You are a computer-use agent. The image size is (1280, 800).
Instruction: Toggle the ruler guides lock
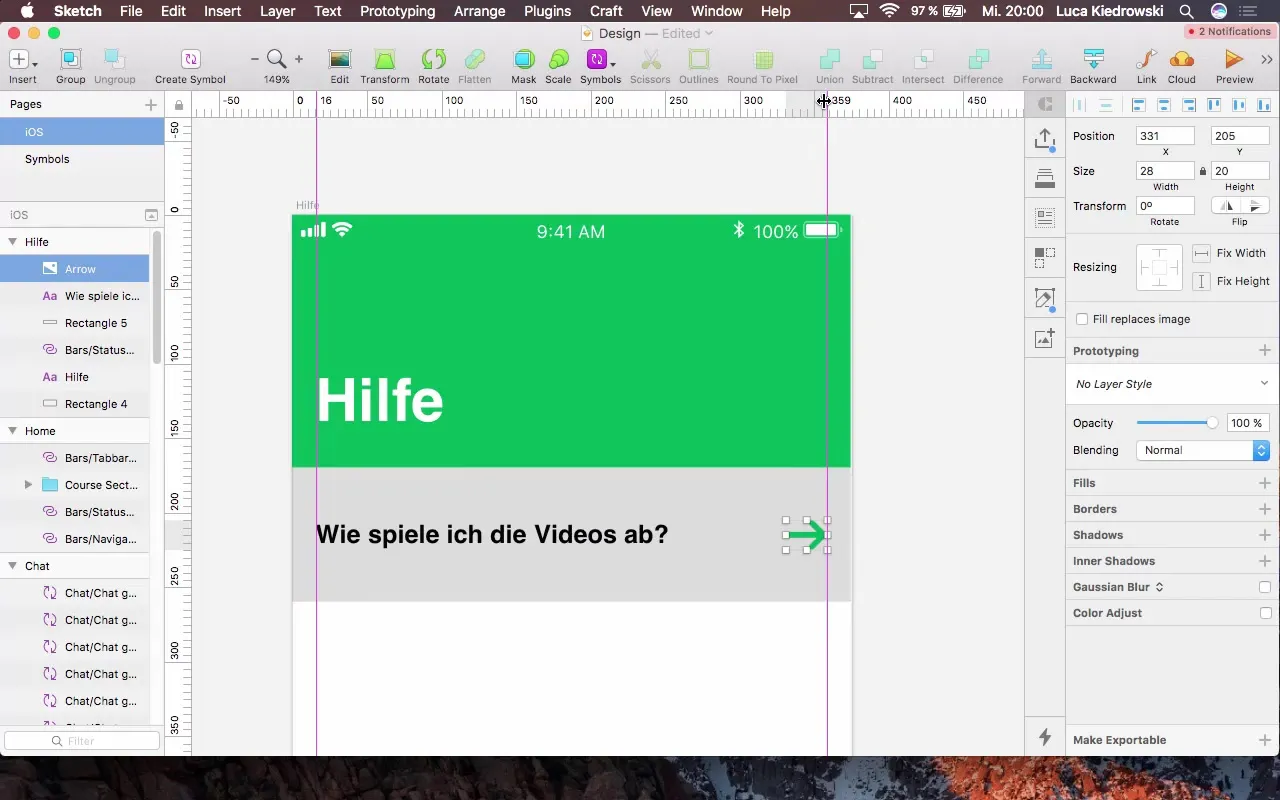(x=178, y=105)
